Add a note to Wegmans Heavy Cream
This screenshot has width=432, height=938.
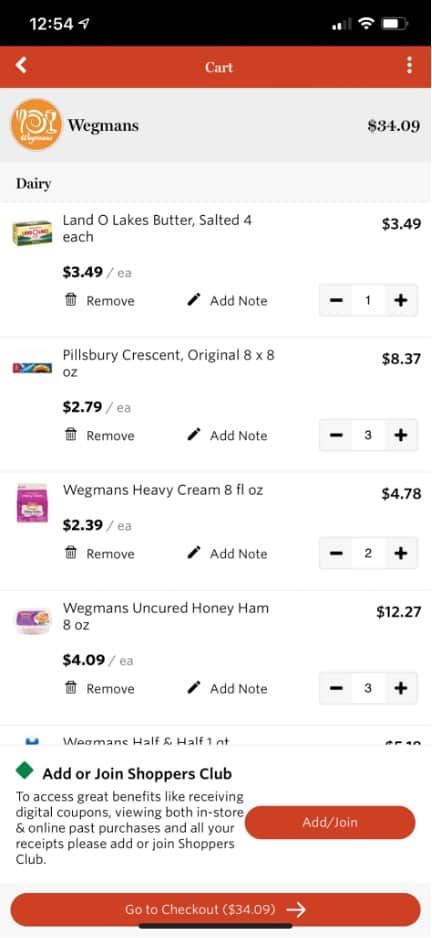point(227,553)
